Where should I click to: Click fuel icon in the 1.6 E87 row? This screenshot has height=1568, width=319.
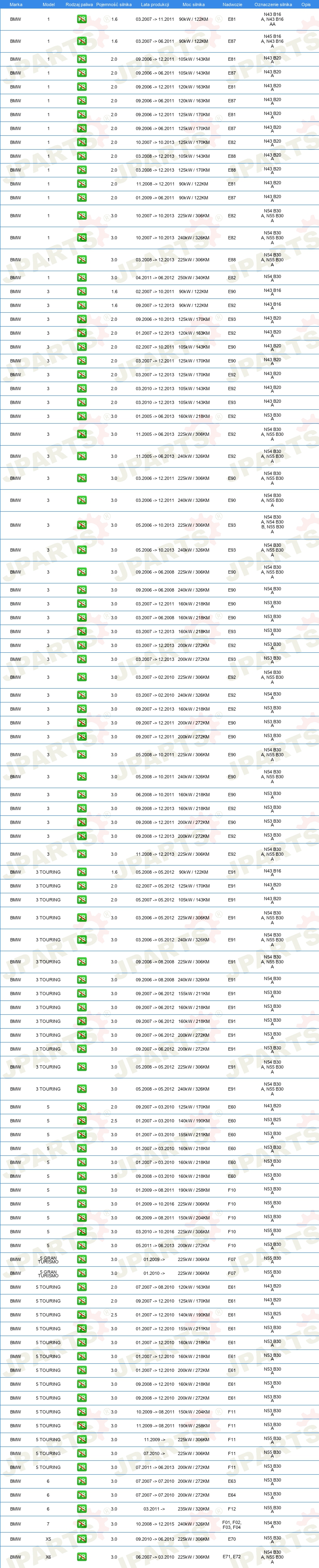pyautogui.click(x=82, y=42)
